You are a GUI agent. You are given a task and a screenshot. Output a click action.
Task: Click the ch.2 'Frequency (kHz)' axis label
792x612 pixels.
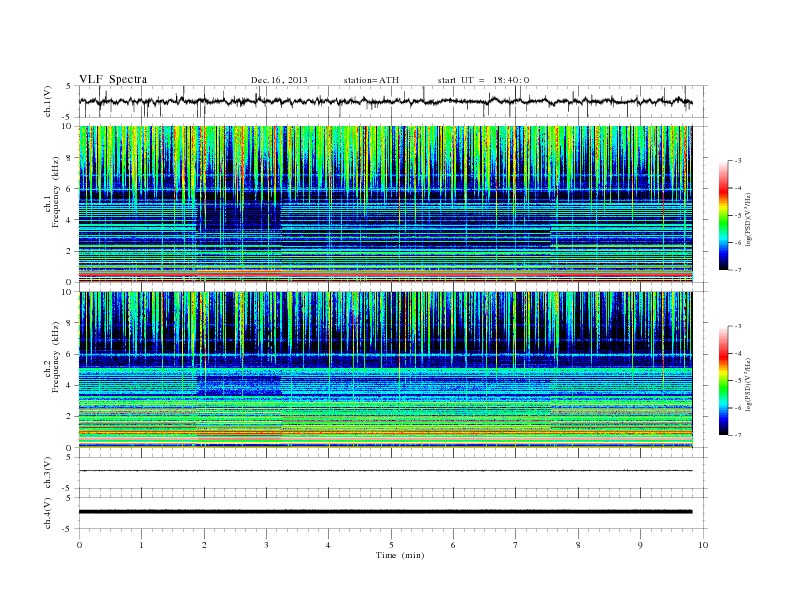click(x=55, y=356)
